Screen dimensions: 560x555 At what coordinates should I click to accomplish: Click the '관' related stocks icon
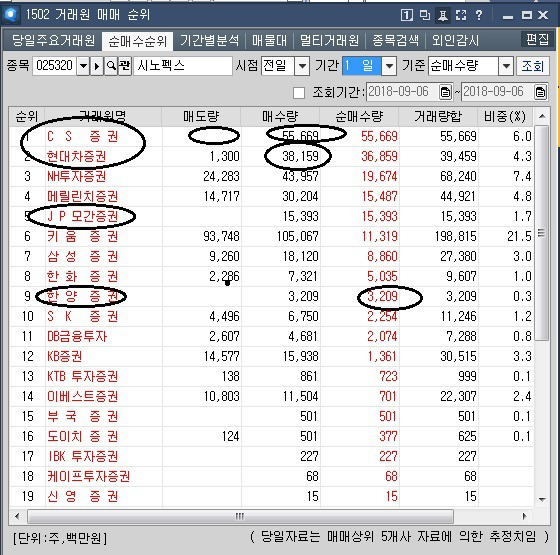pyautogui.click(x=125, y=66)
